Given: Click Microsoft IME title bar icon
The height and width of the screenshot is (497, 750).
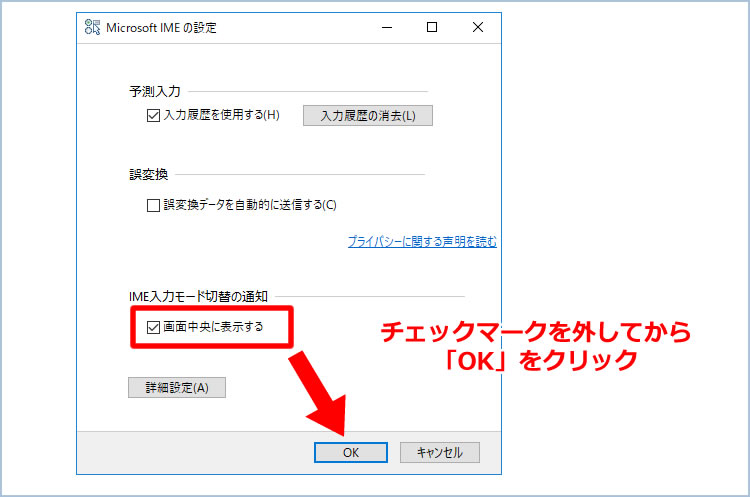Looking at the screenshot, I should point(92,27).
